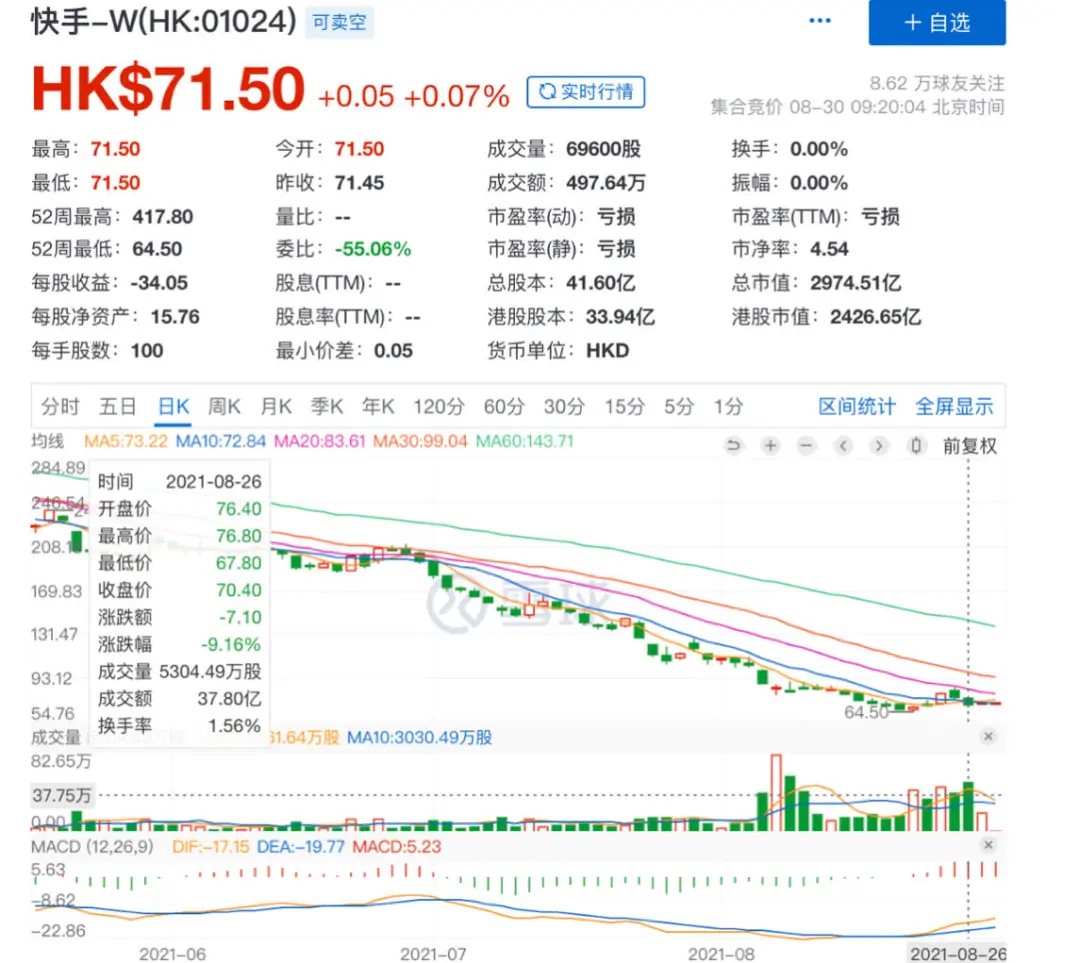
Task: Add stock with the 自选 button
Action: click(x=937, y=23)
